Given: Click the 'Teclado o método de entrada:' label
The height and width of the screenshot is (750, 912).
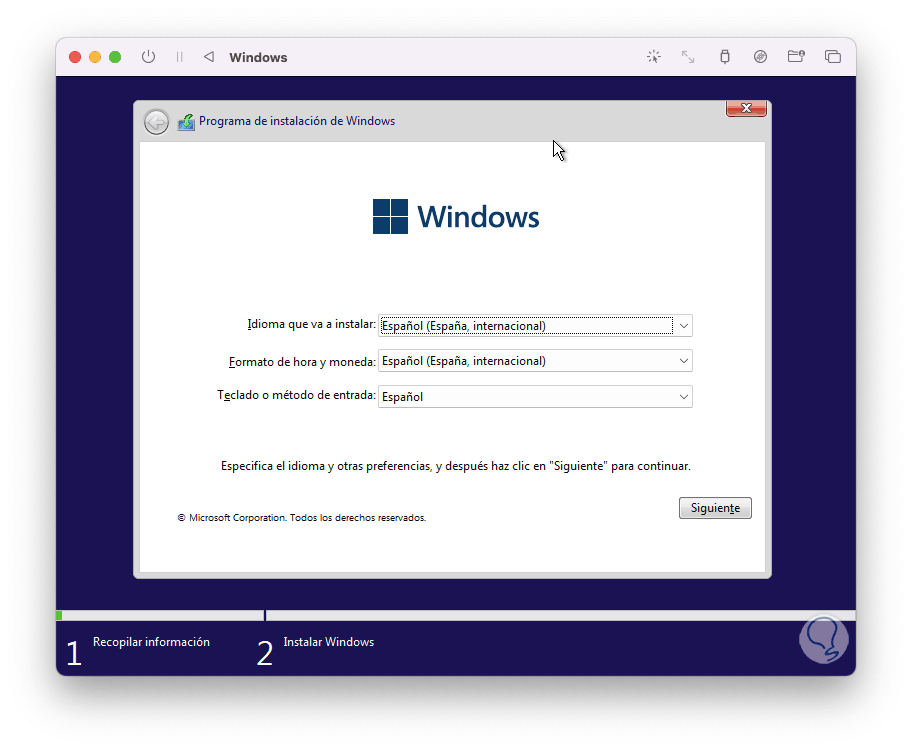Looking at the screenshot, I should click(296, 395).
